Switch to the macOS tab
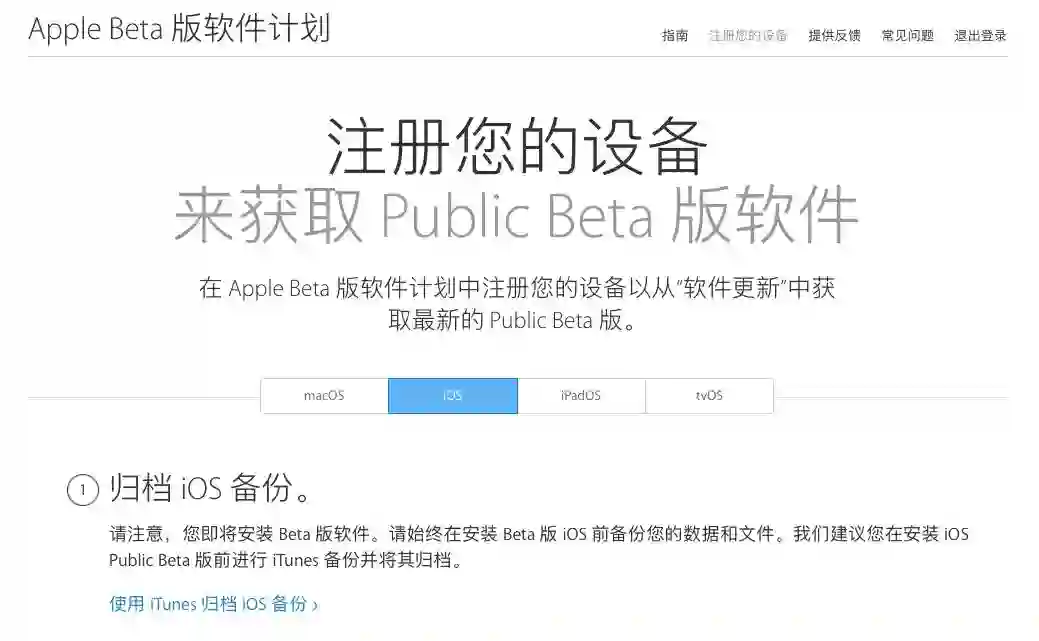 coord(324,396)
